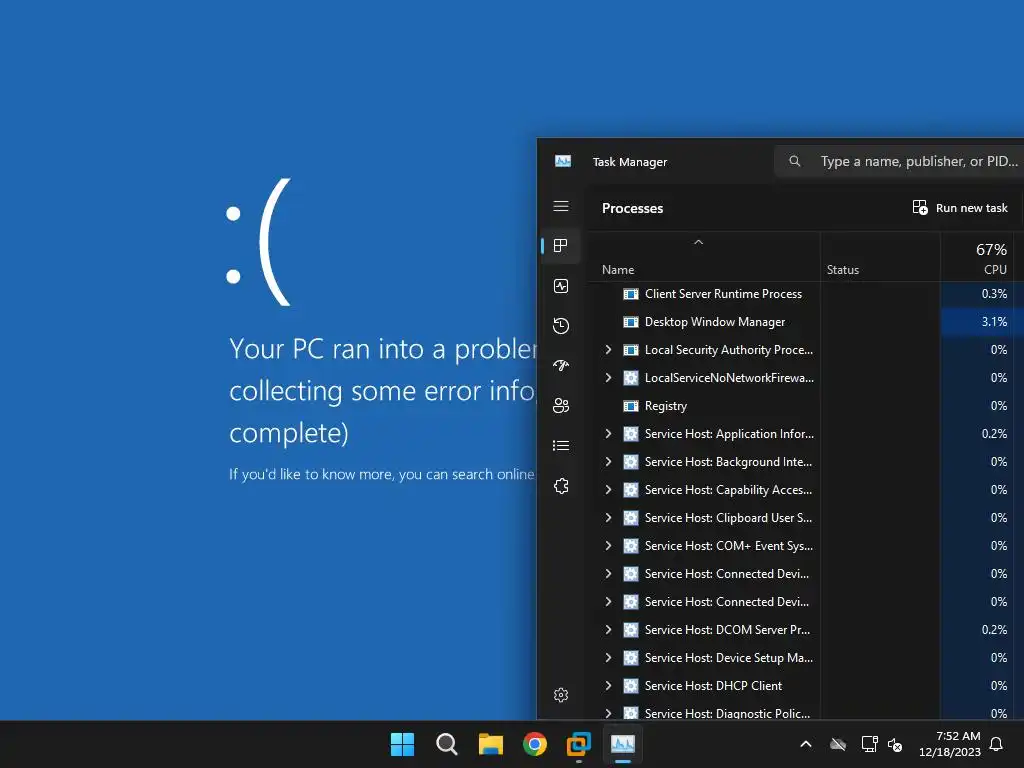Screen dimensions: 1024x768
Task: Expand Service Host: Background Intelligent row
Action: point(608,462)
